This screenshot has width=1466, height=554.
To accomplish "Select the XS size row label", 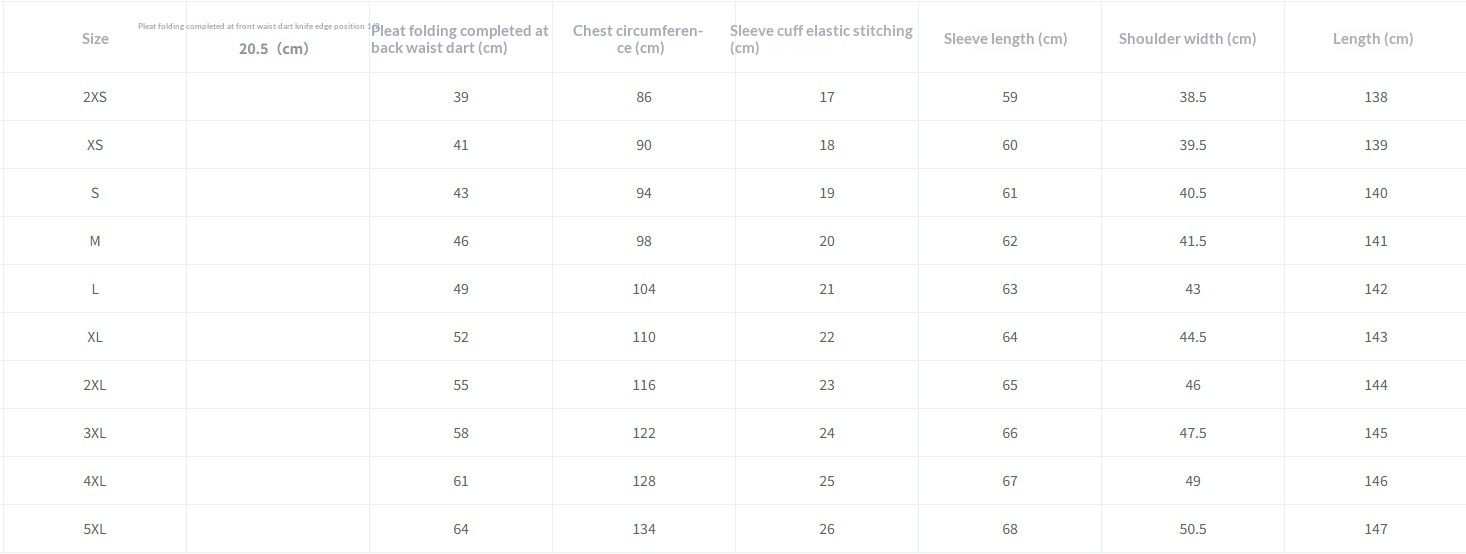I will point(95,145).
